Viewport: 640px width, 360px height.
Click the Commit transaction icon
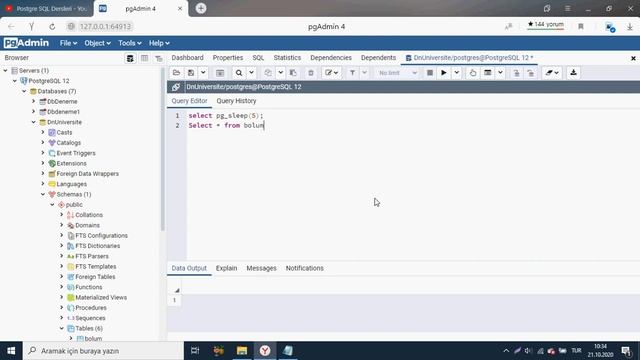point(516,73)
